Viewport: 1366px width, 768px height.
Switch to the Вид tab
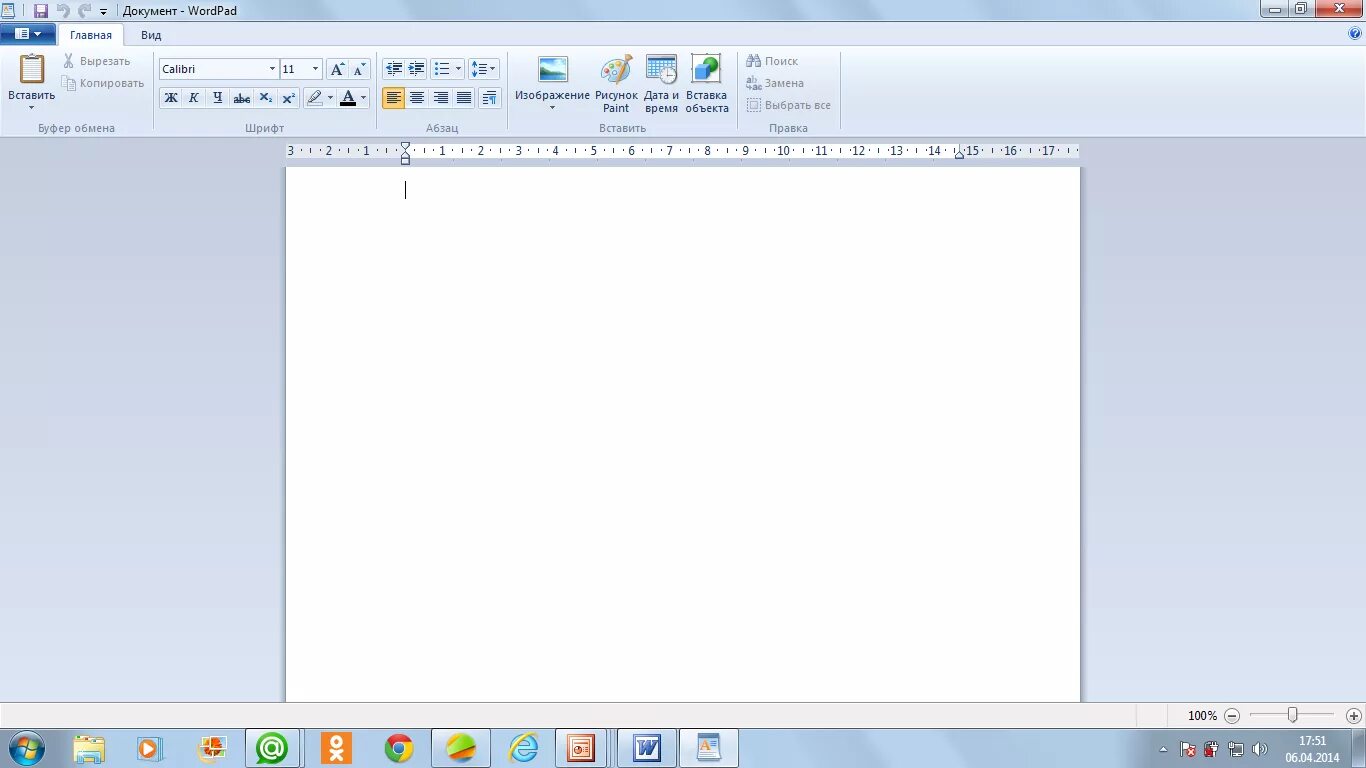pos(151,35)
